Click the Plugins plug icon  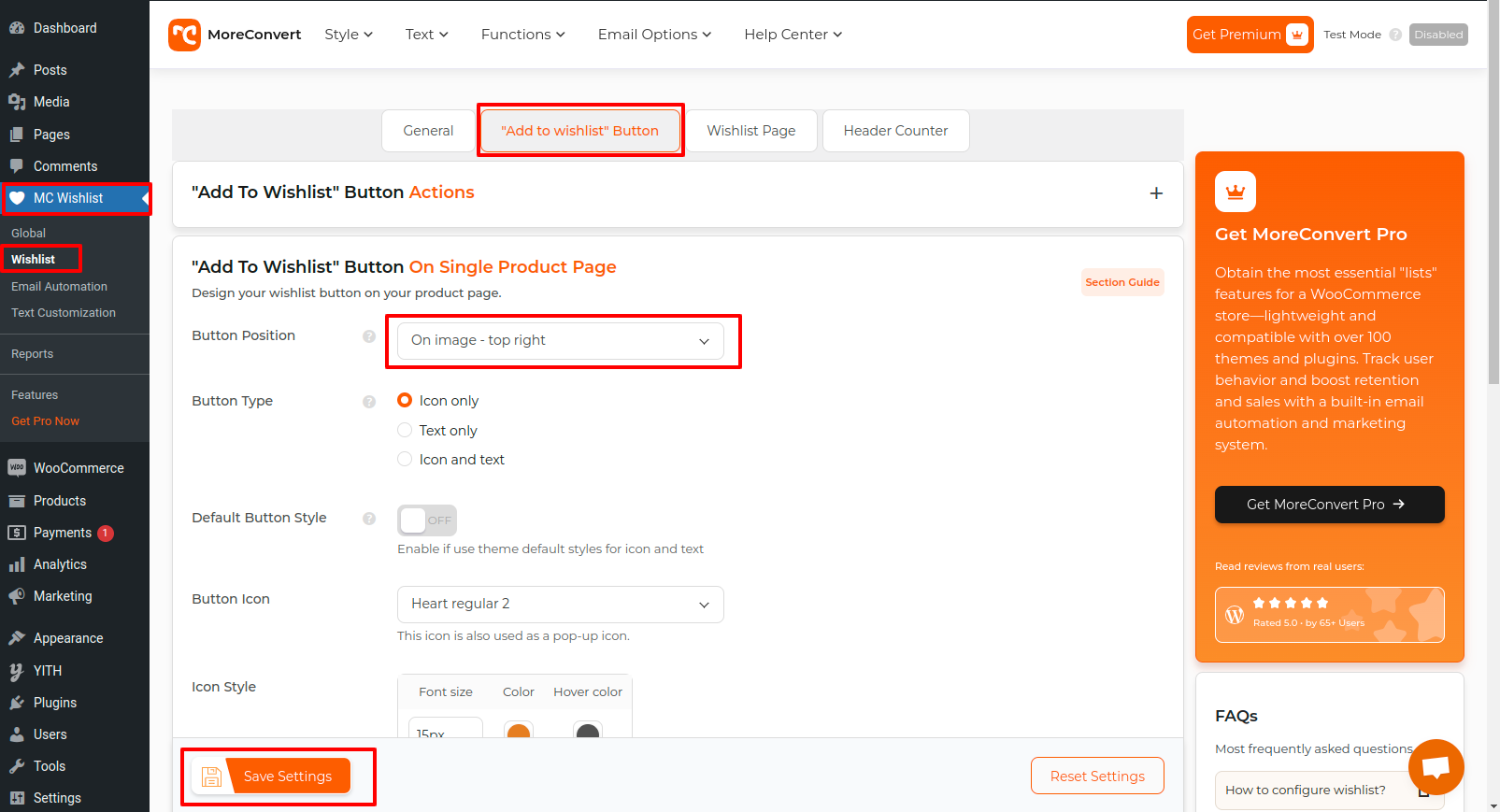point(17,703)
